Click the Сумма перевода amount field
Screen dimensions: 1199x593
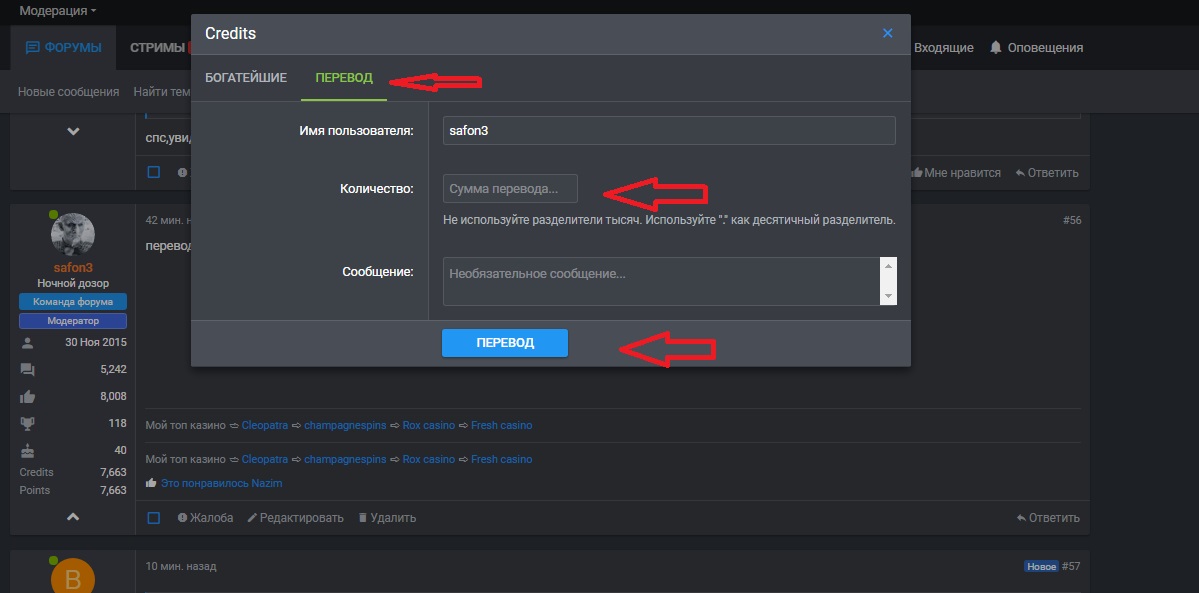pos(510,188)
